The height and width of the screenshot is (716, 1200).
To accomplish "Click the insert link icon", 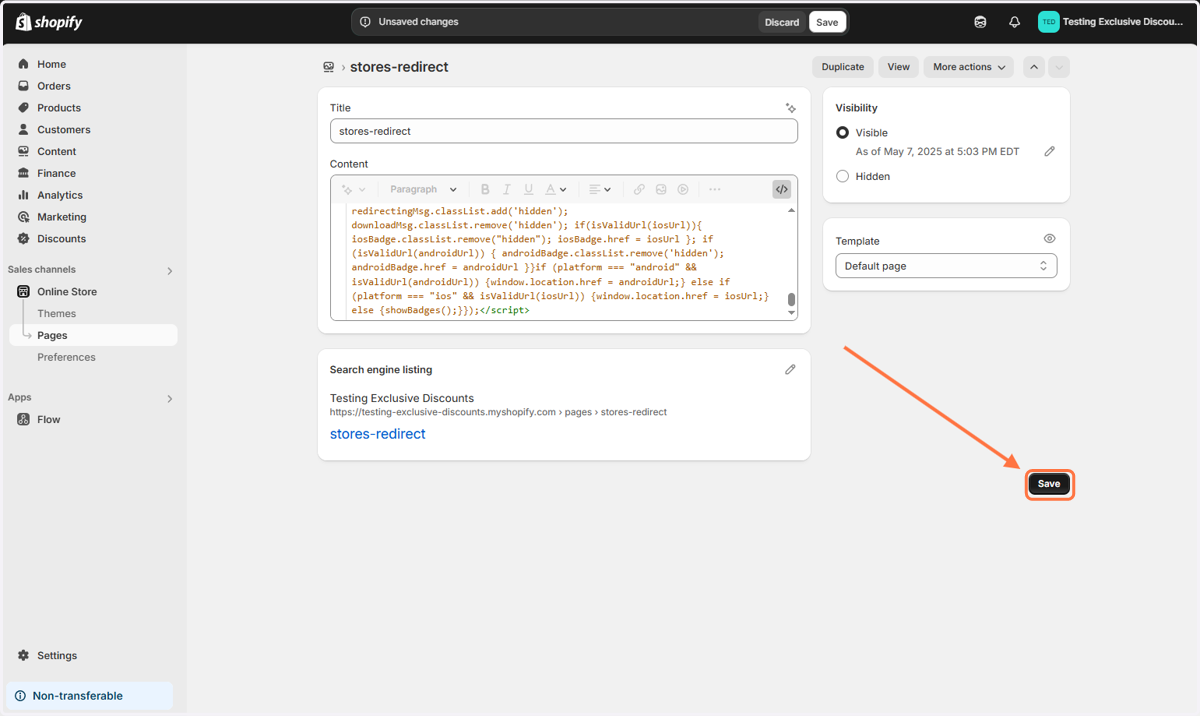I will click(x=639, y=189).
